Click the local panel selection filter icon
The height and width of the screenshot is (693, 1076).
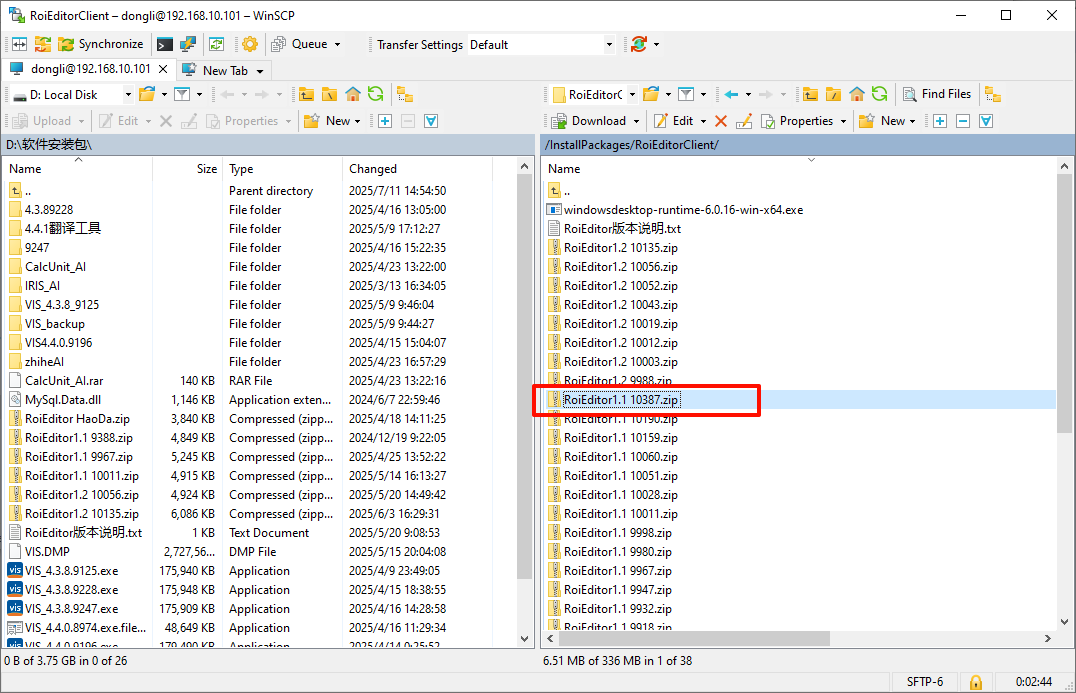tap(431, 121)
